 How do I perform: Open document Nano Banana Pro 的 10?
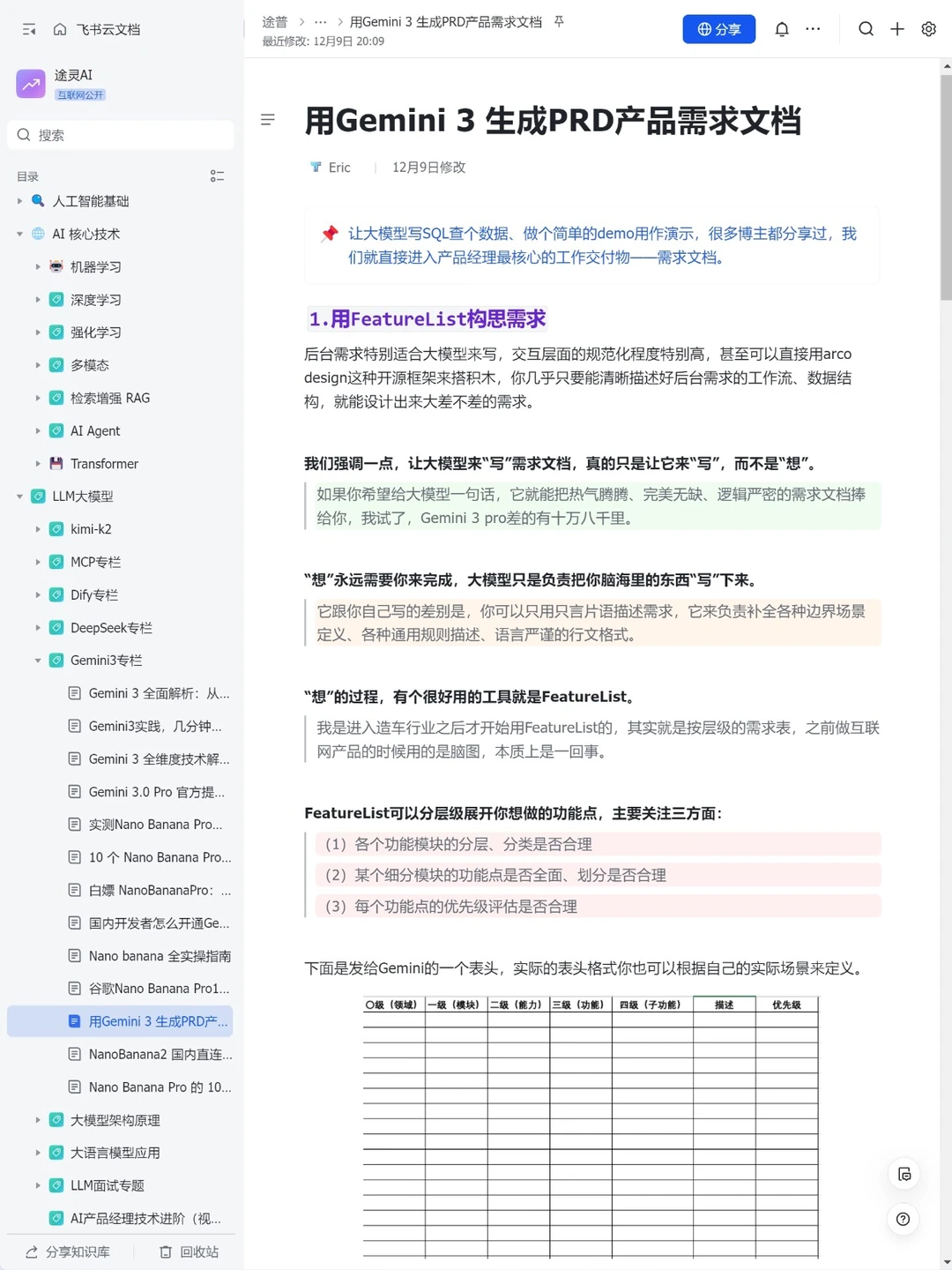[x=120, y=1087]
